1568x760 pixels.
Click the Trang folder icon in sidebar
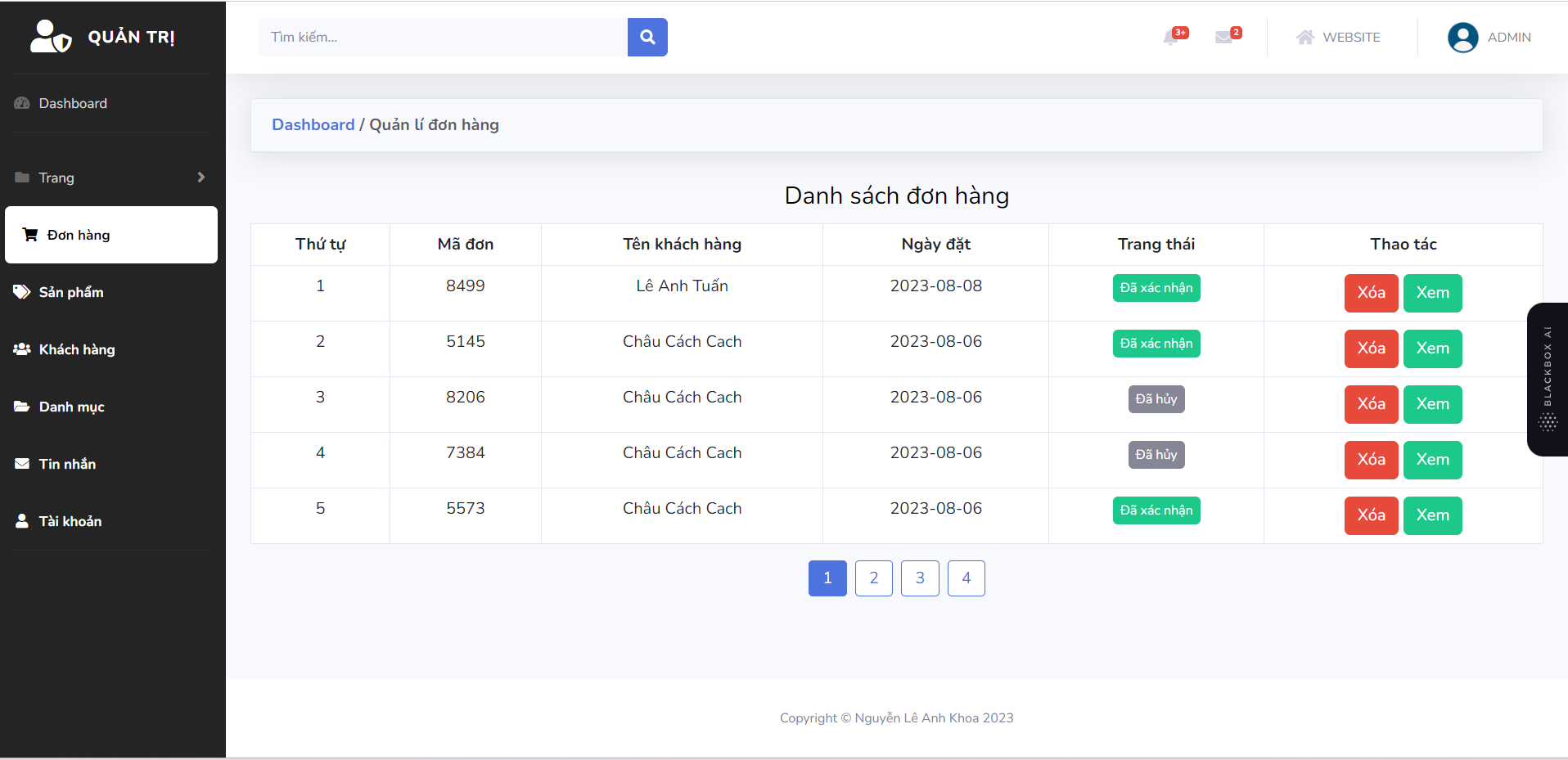pos(22,178)
